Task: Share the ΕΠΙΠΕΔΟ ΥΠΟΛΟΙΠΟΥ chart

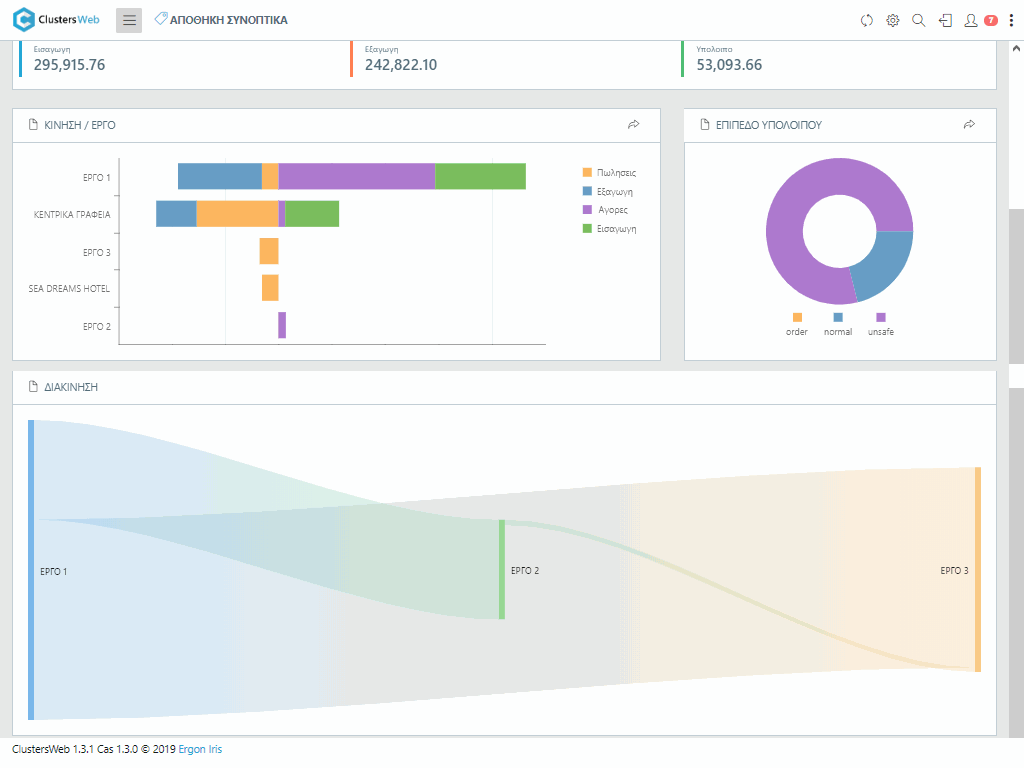Action: [969, 125]
